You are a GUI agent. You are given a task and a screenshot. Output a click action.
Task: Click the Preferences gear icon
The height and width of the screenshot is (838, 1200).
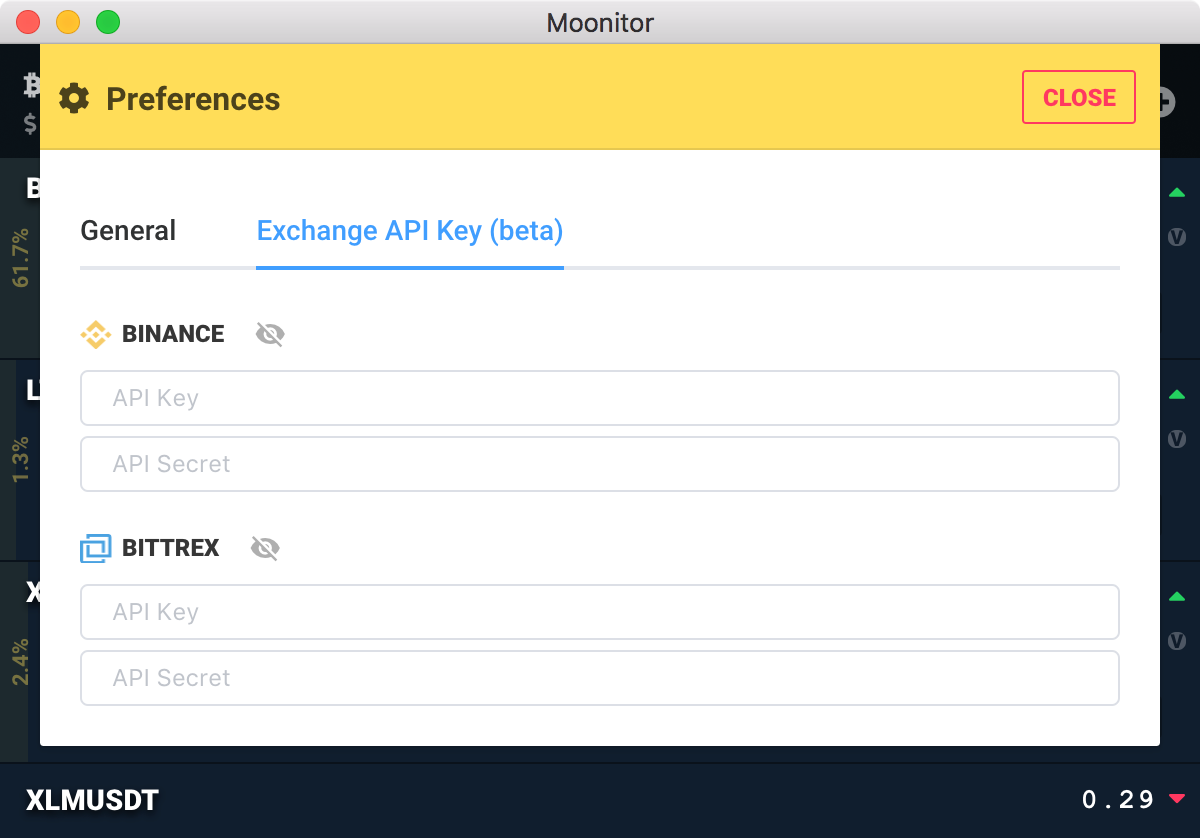tap(74, 99)
